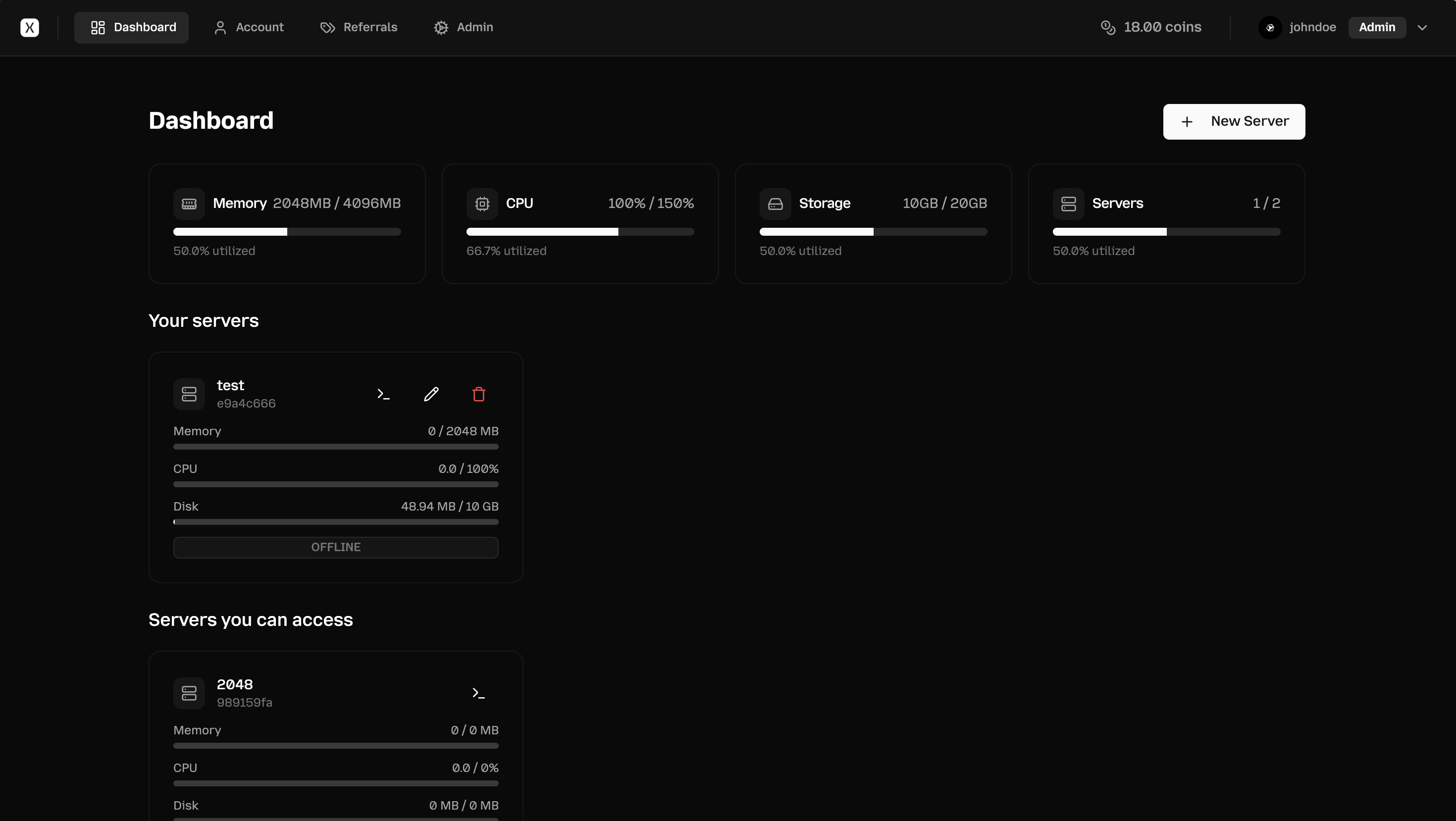The width and height of the screenshot is (1456, 821).
Task: Open the terminal for server 2048
Action: pos(479,693)
